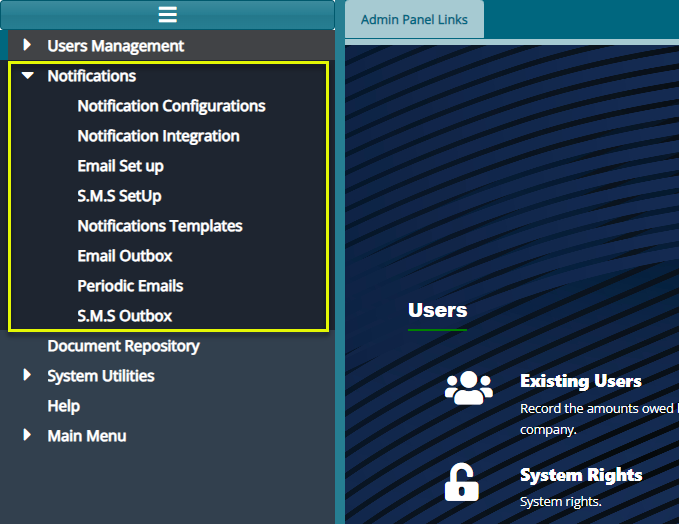Expand the Users Management arrow
Image resolution: width=679 pixels, height=524 pixels.
point(27,45)
